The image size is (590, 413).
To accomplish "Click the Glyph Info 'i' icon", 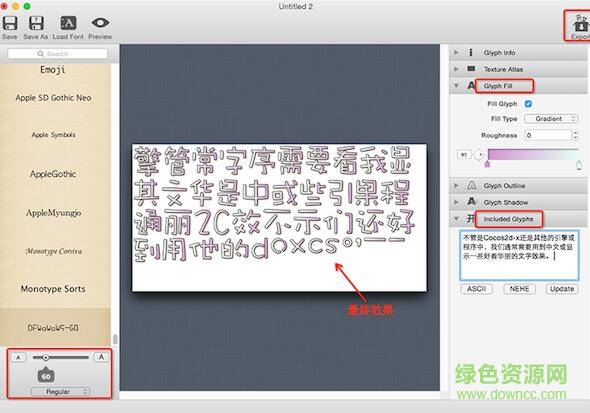I will [471, 53].
